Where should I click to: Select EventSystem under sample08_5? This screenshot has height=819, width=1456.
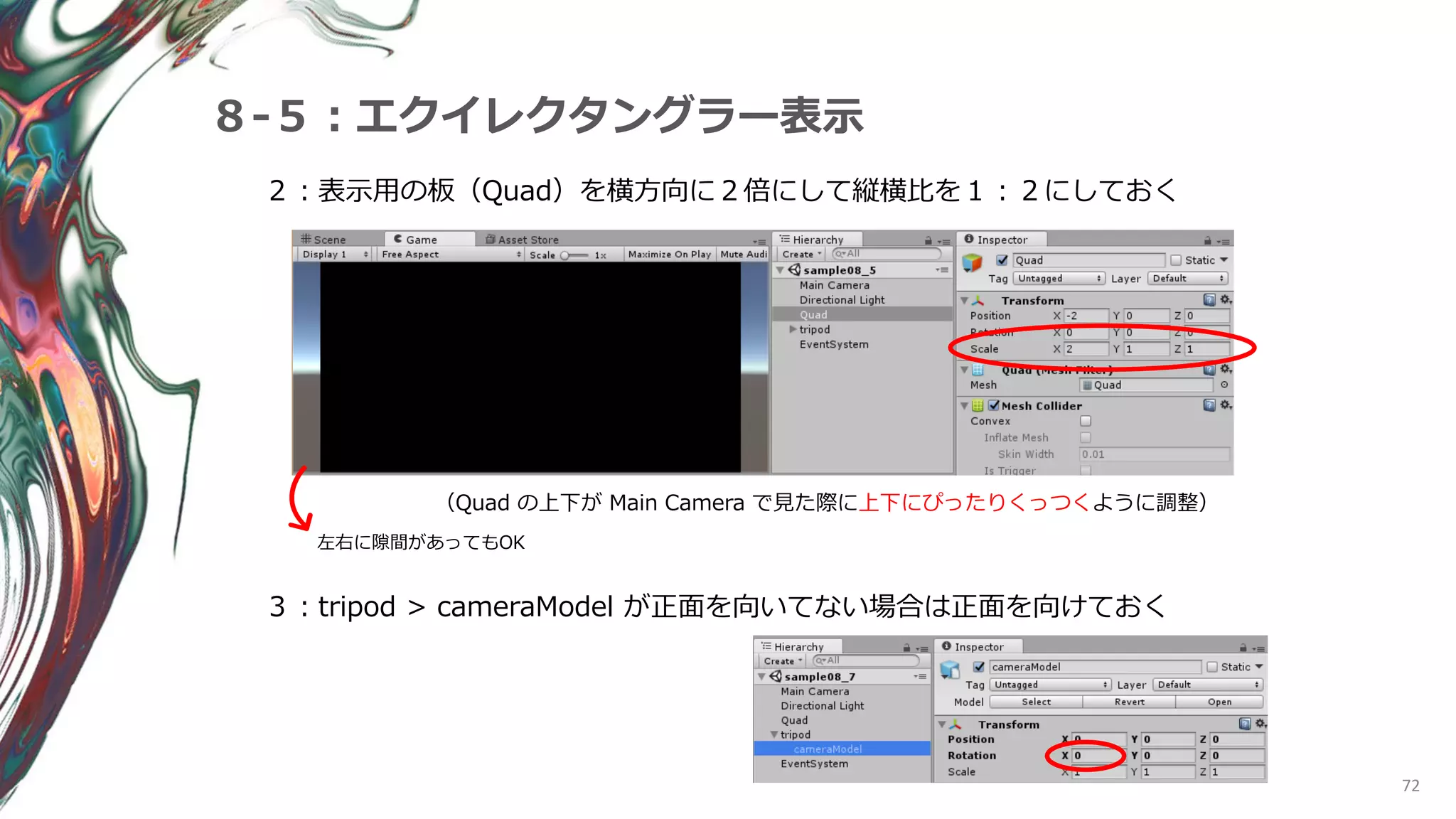click(x=834, y=344)
